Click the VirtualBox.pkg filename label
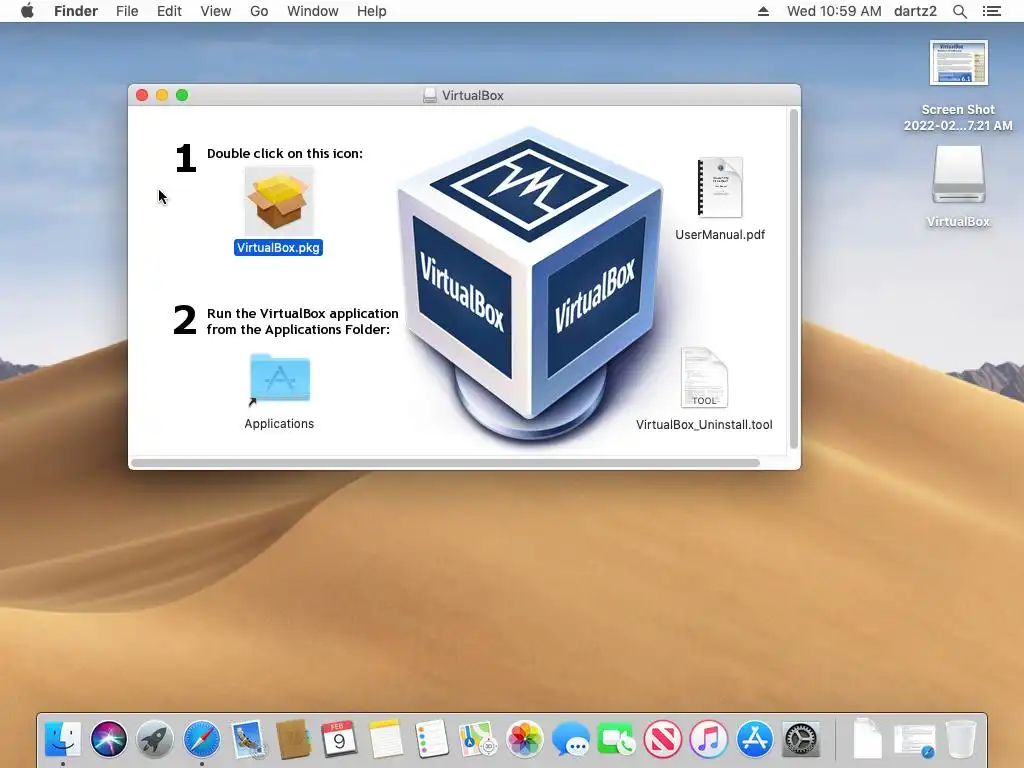Viewport: 1024px width, 768px height. point(278,248)
